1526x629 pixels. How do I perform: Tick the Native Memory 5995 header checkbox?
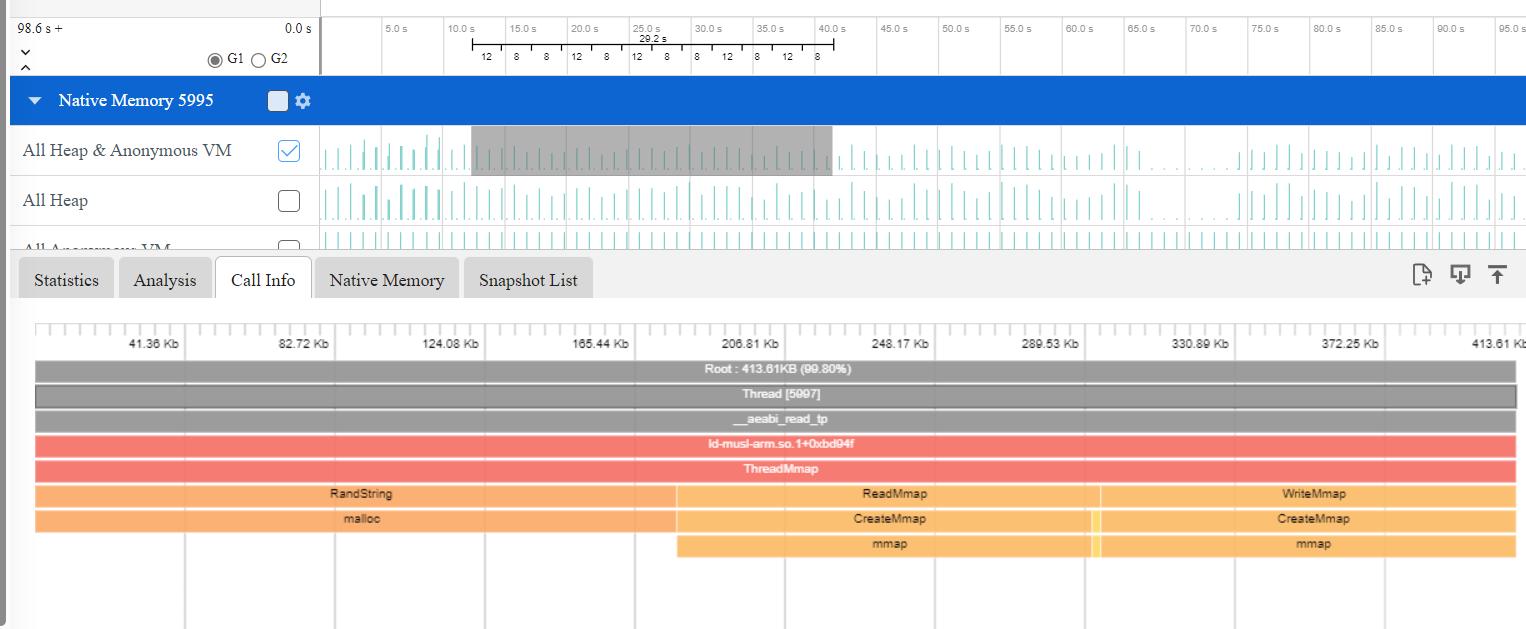pyautogui.click(x=278, y=101)
